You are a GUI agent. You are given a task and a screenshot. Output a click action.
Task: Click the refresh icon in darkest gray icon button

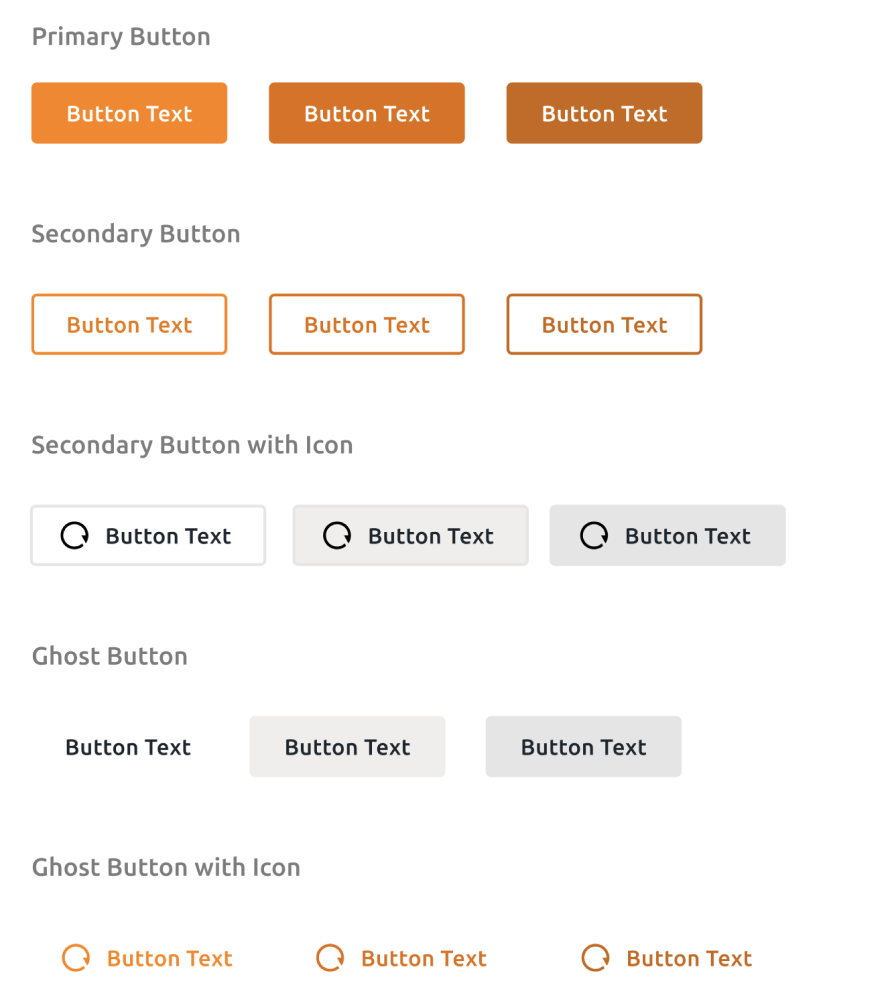(x=594, y=536)
